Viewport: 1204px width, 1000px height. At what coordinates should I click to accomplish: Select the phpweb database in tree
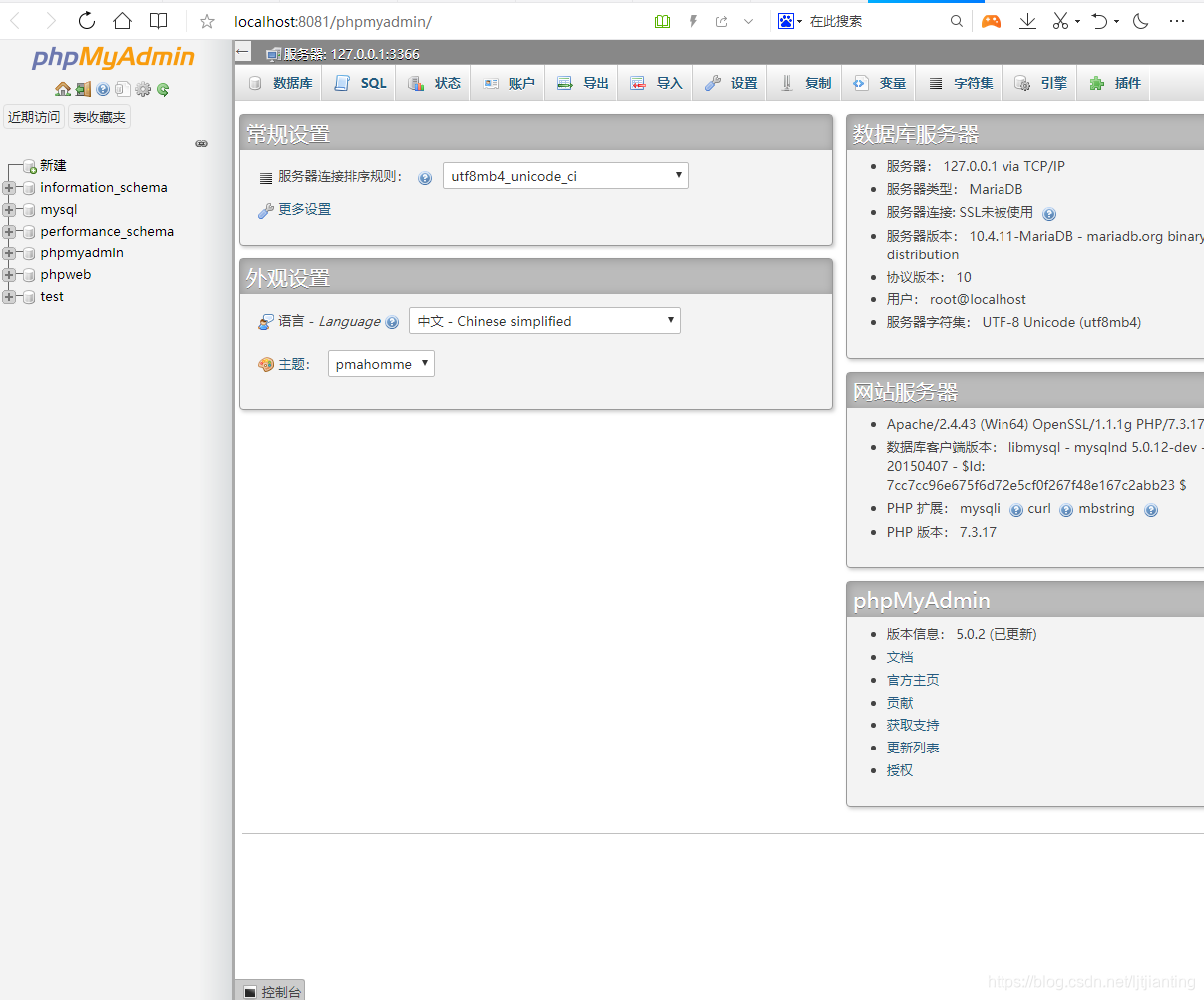pos(66,275)
